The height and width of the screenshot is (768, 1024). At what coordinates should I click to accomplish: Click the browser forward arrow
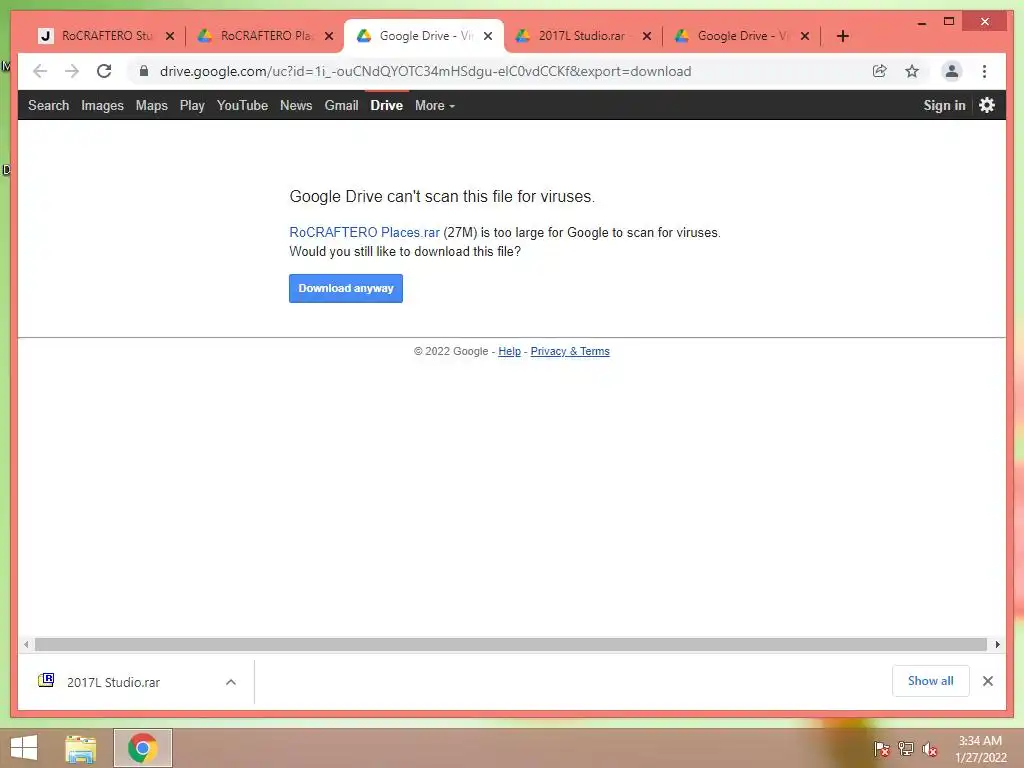pyautogui.click(x=72, y=71)
